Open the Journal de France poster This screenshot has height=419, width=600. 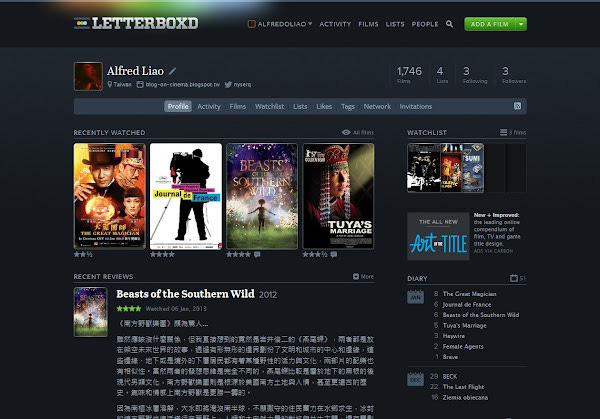click(186, 196)
